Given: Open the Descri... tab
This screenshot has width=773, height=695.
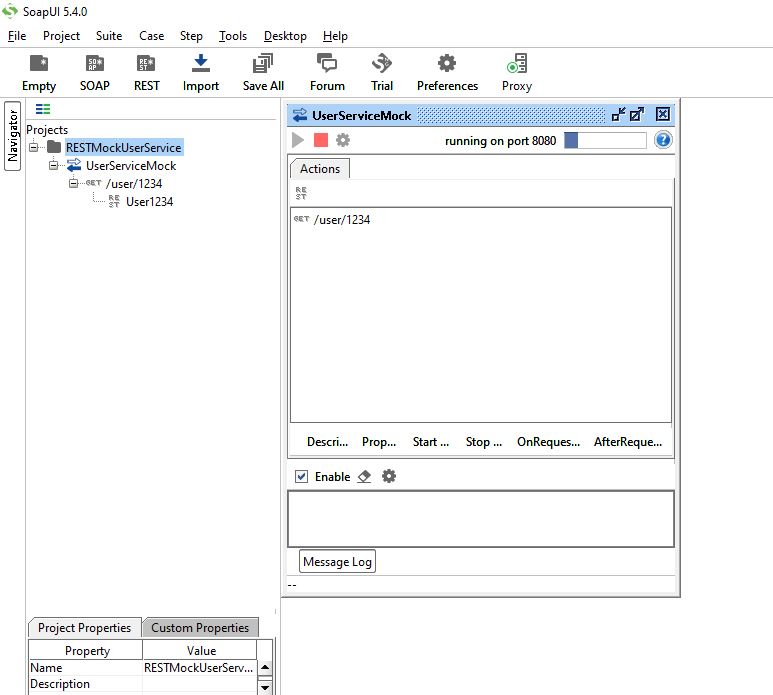Looking at the screenshot, I should [327, 442].
